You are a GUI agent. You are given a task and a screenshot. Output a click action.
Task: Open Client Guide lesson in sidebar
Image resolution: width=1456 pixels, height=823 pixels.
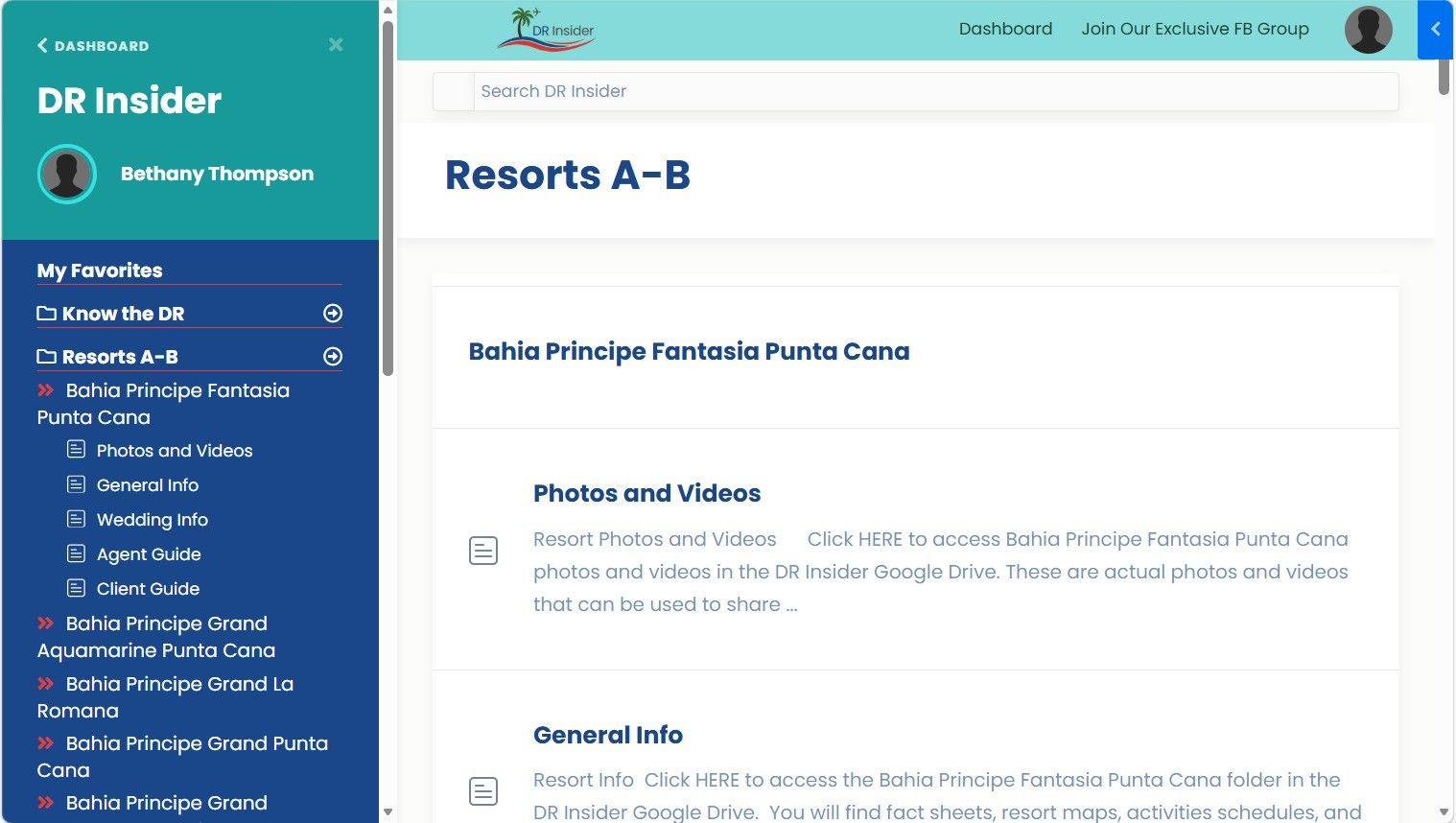(x=148, y=589)
